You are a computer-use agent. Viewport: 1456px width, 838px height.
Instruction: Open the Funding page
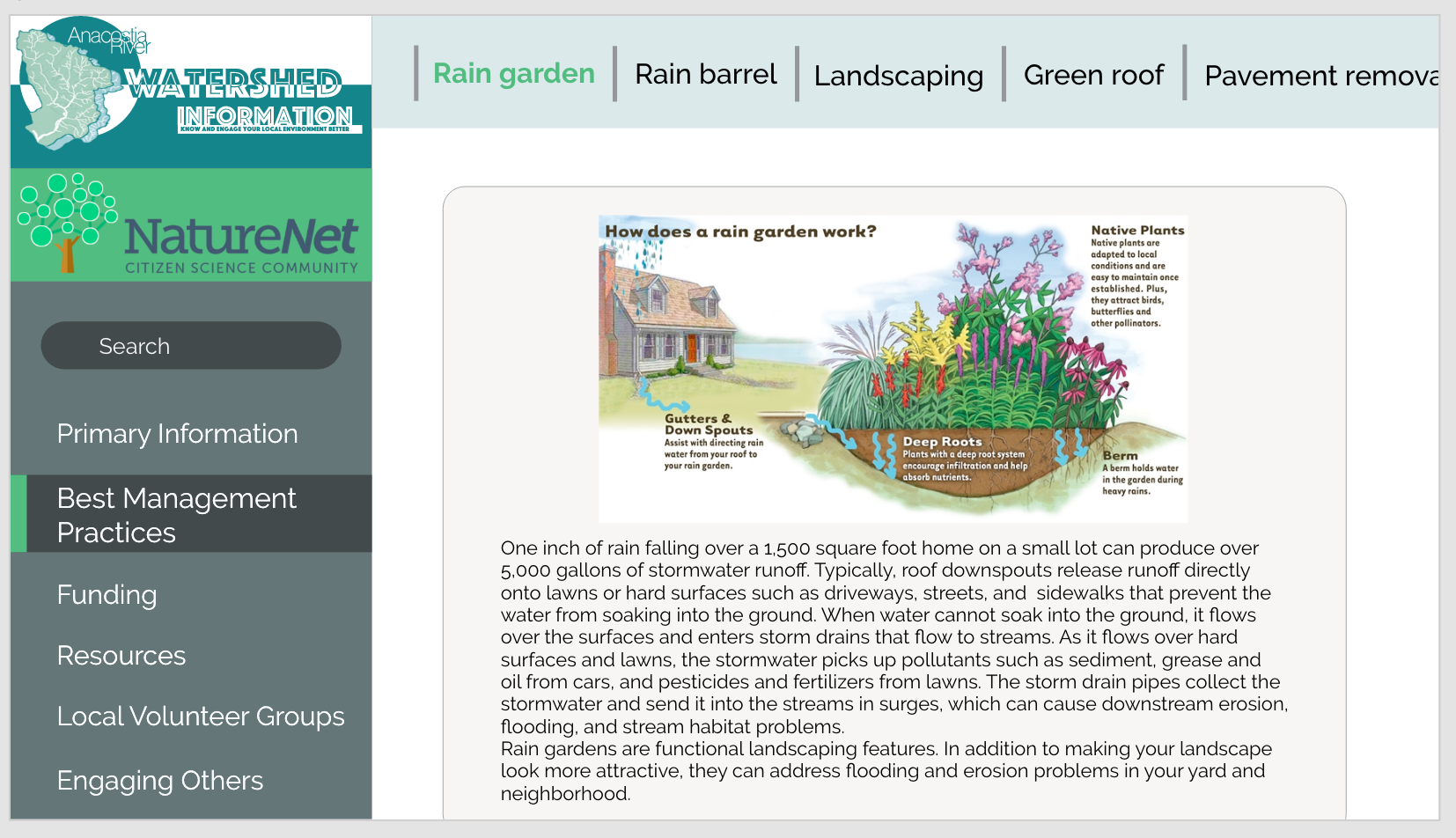pyautogui.click(x=107, y=595)
